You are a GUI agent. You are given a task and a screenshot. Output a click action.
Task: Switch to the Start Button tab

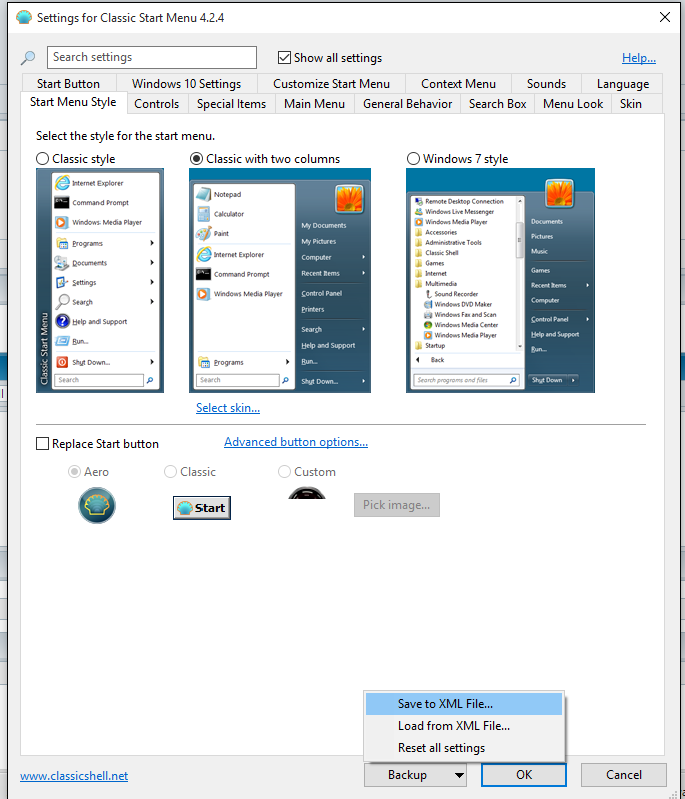pos(68,84)
